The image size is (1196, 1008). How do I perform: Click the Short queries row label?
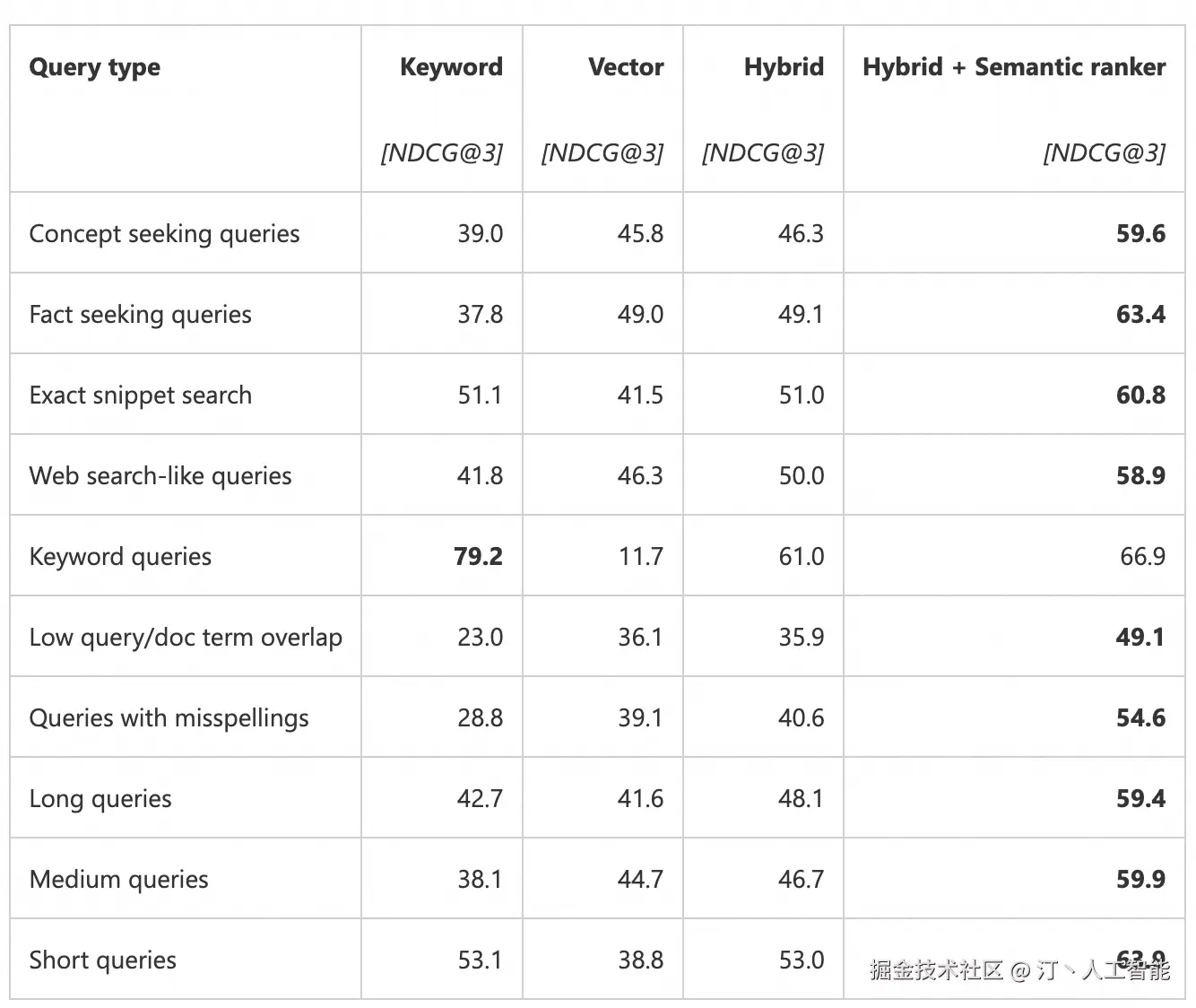102,960
